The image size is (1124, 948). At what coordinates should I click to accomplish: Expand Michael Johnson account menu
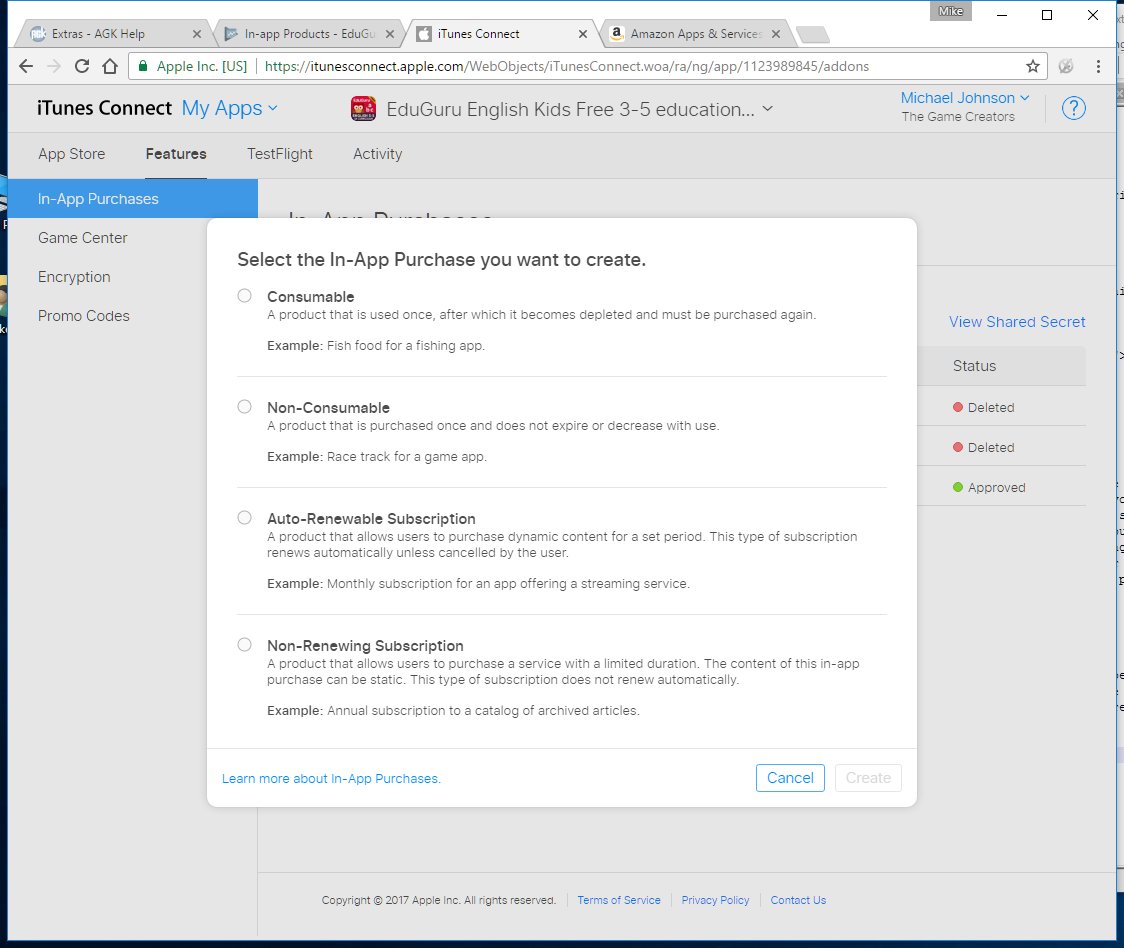(965, 98)
